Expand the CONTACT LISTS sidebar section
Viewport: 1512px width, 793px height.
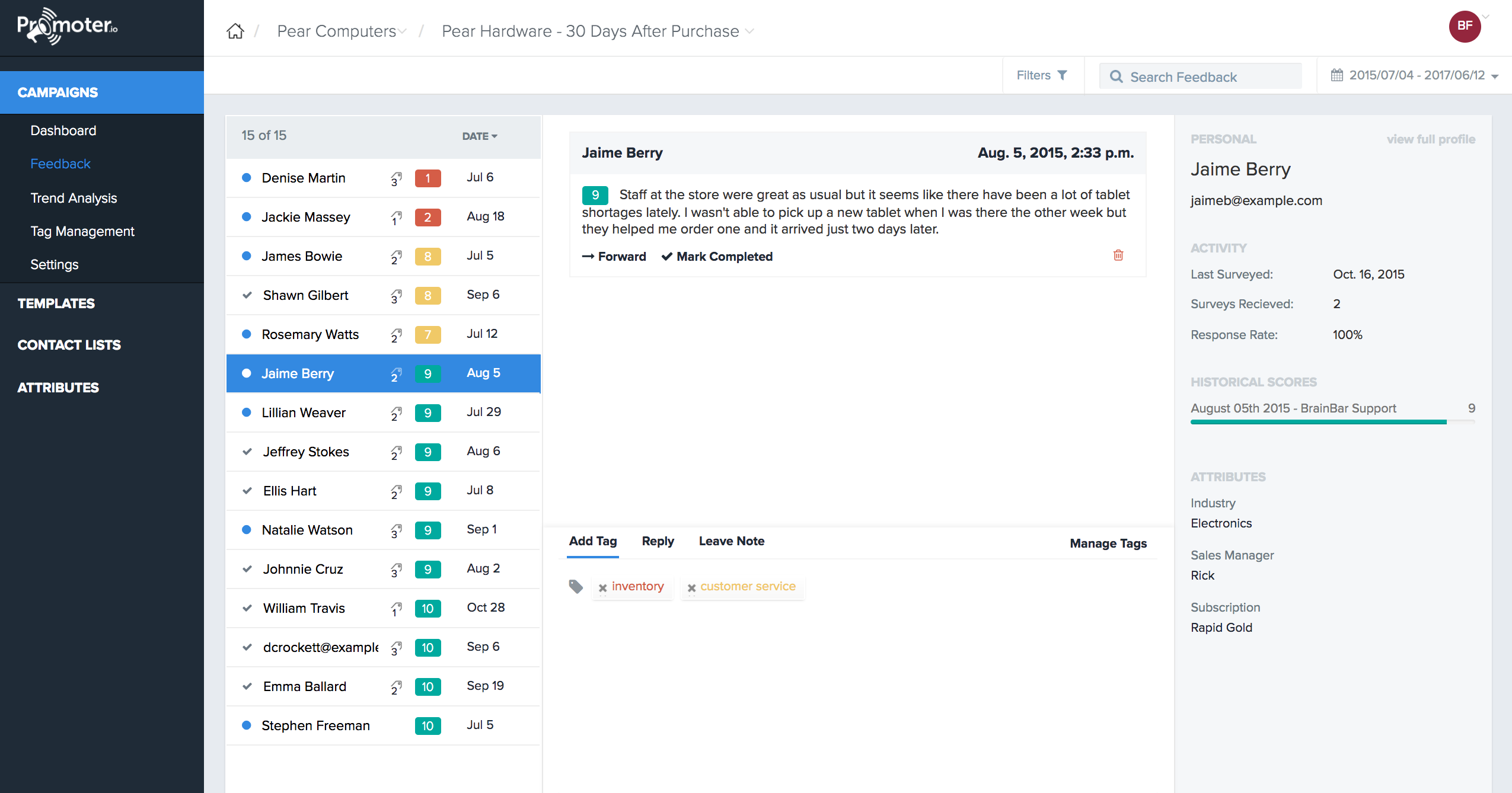[x=69, y=345]
